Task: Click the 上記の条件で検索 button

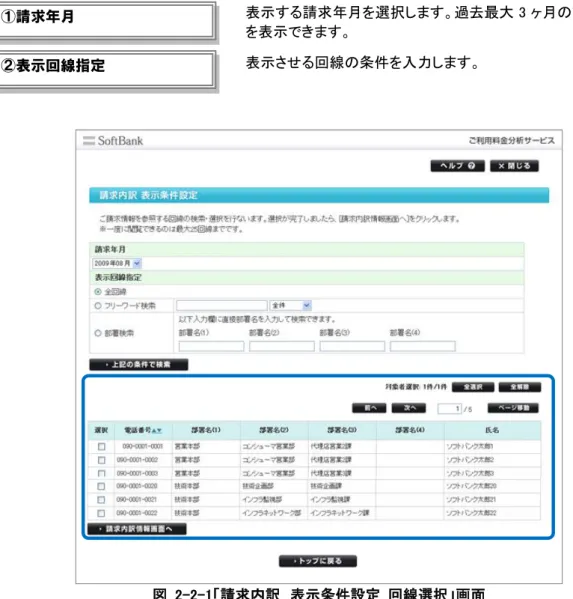Action: [139, 364]
